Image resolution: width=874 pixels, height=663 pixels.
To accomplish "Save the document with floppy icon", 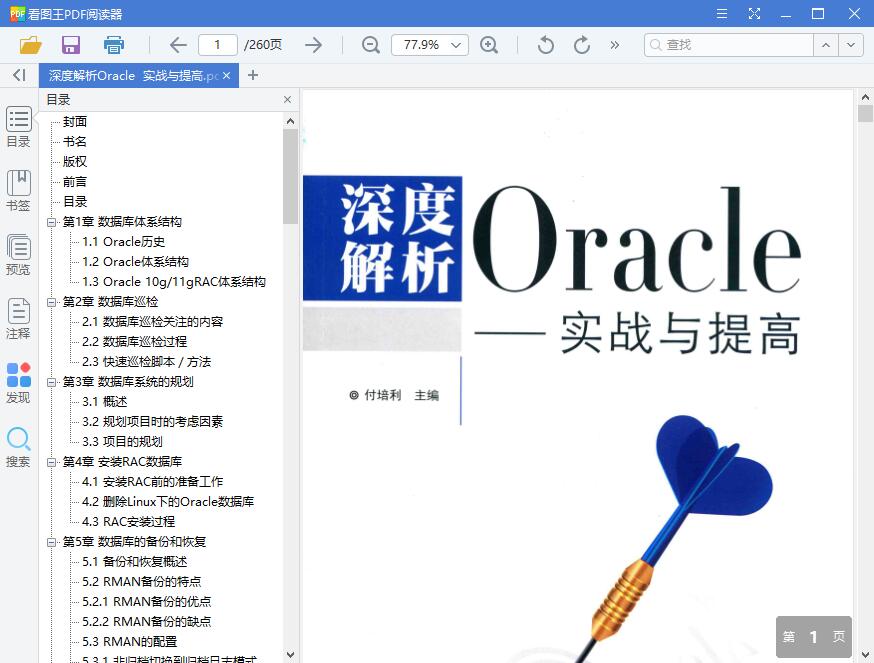I will coord(71,45).
